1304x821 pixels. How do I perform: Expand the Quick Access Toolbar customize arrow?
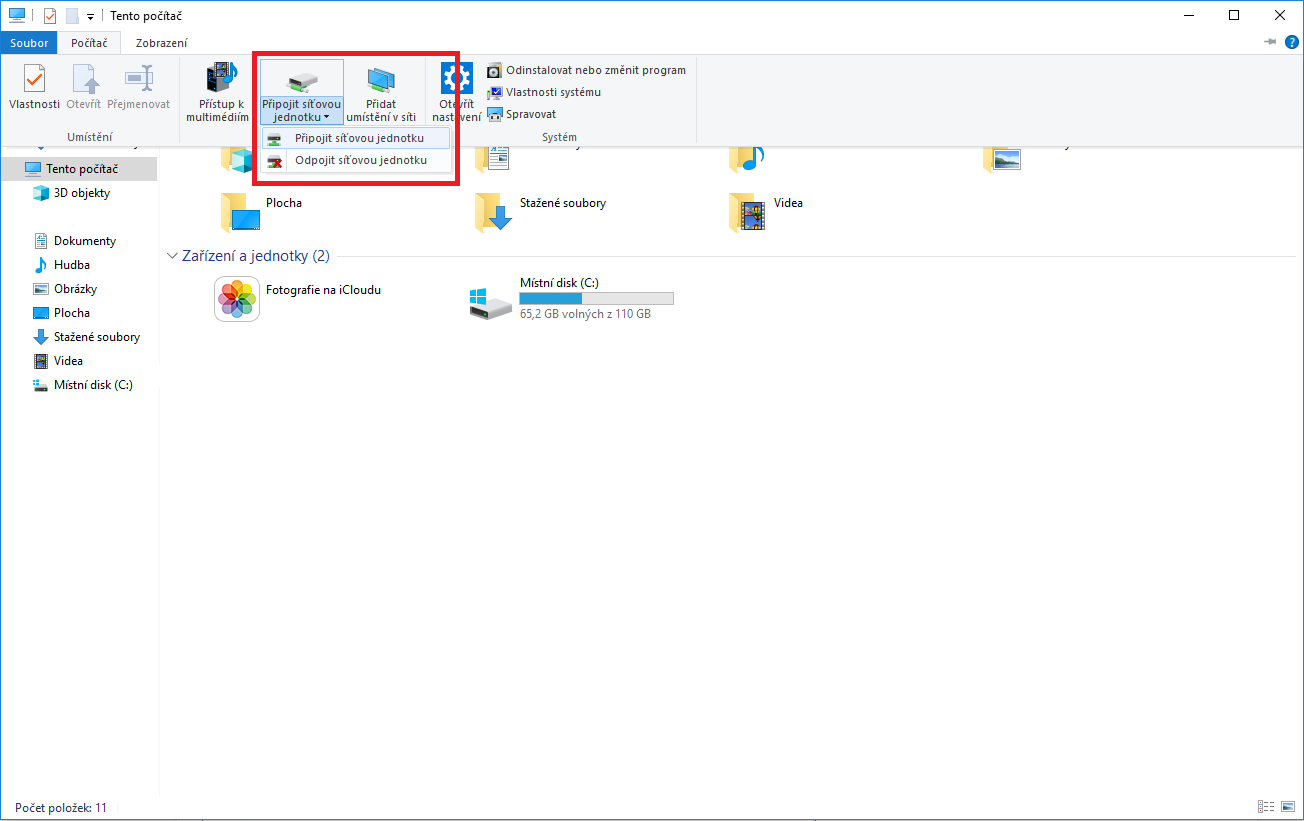[x=90, y=17]
